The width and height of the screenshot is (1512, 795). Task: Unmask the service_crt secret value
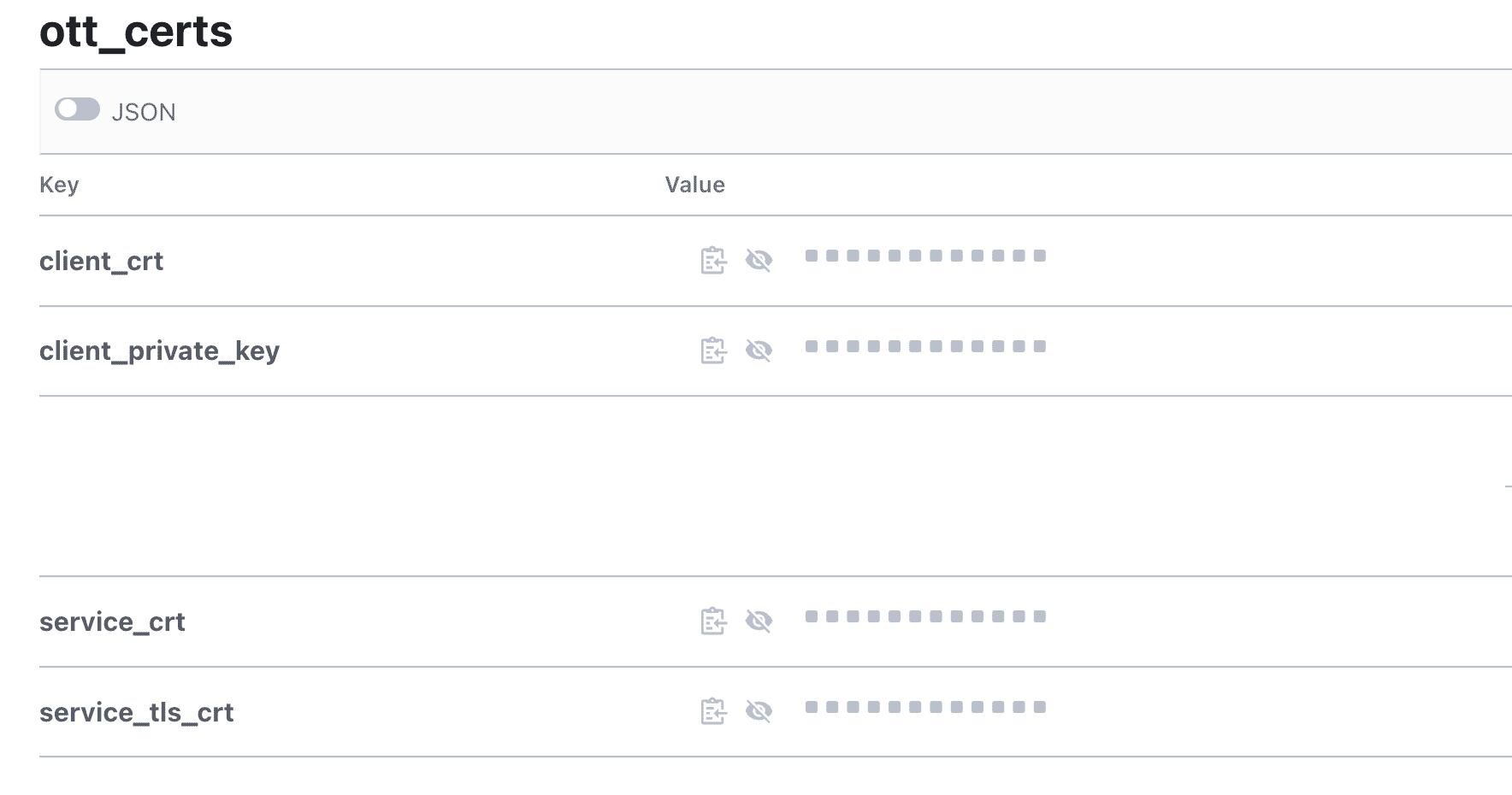(759, 621)
